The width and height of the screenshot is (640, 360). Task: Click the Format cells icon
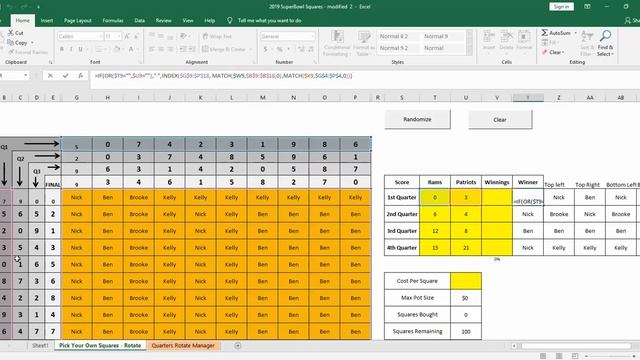(524, 37)
